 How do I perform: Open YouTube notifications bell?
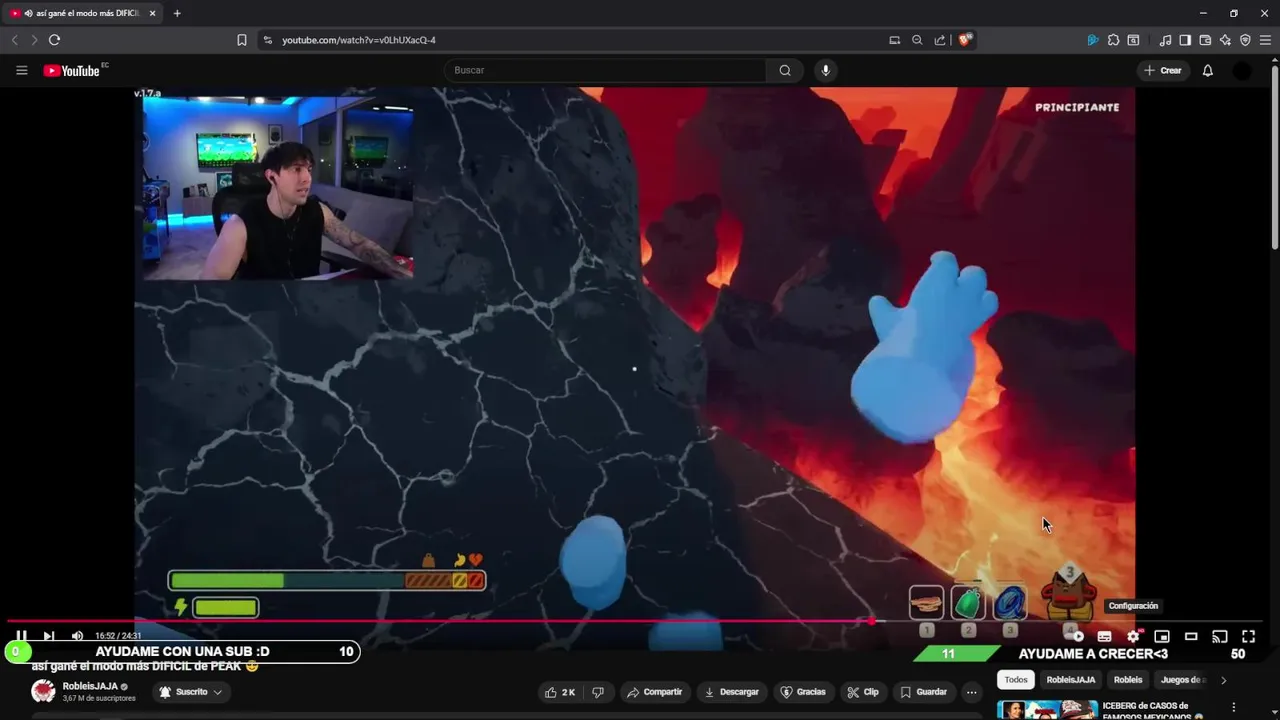click(1207, 70)
